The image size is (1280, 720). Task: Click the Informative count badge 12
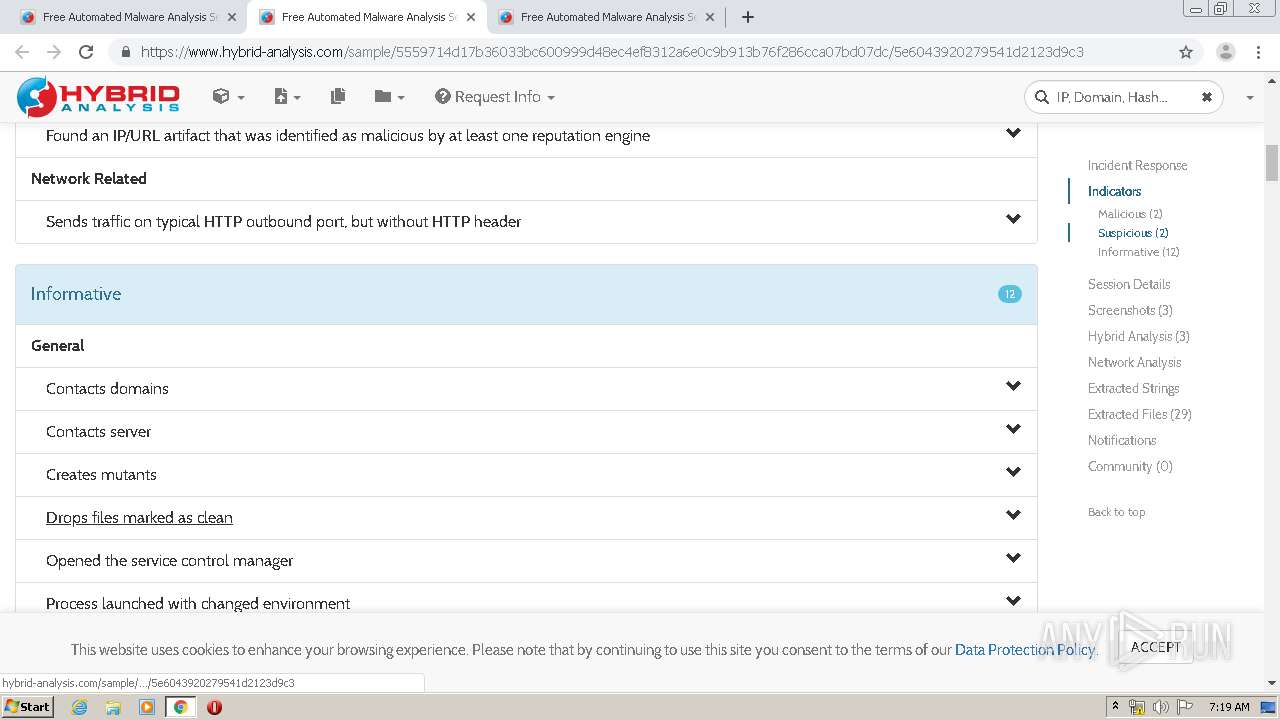pyautogui.click(x=1009, y=294)
